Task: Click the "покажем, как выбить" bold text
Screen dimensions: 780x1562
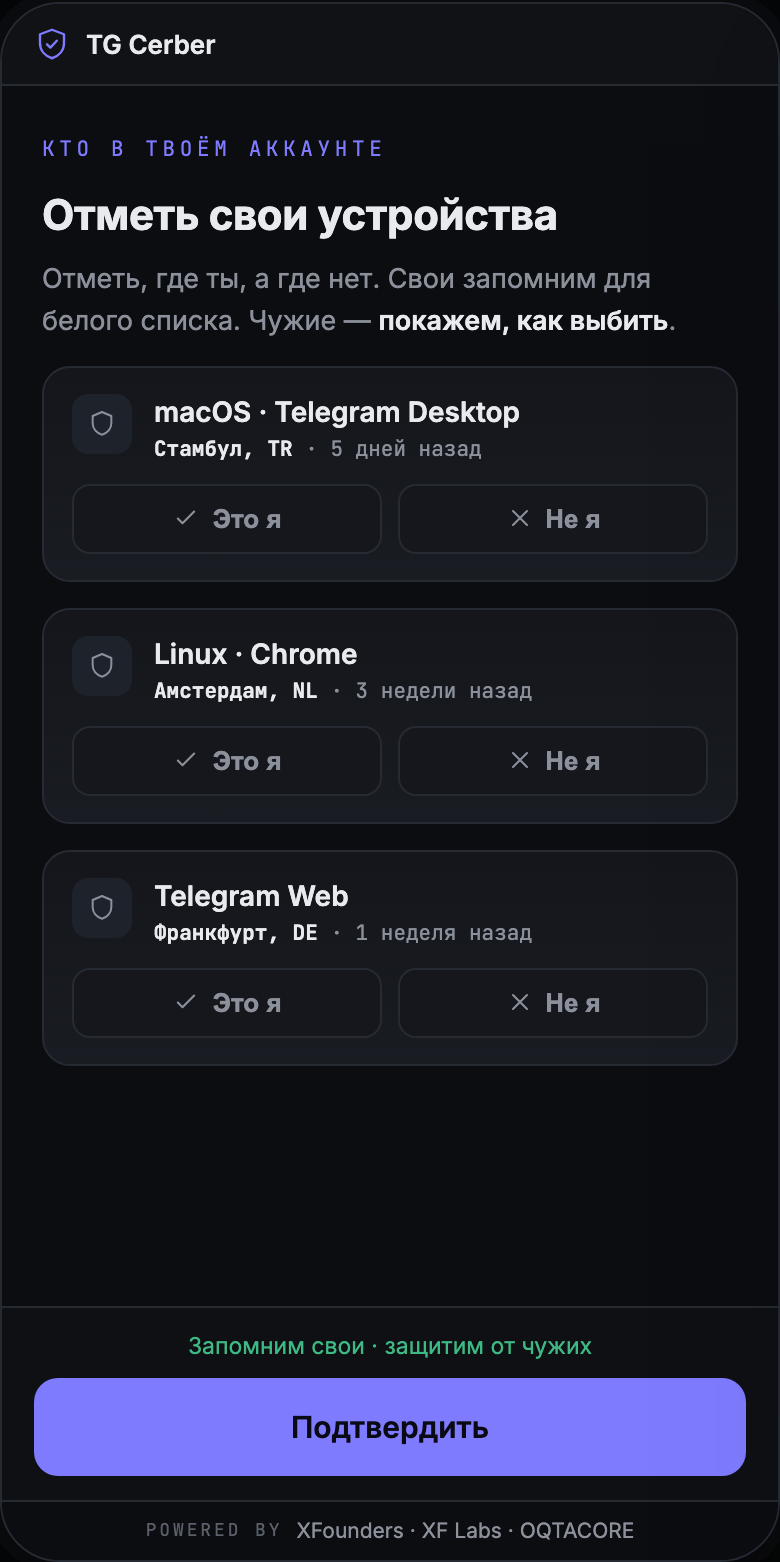Action: (x=523, y=321)
